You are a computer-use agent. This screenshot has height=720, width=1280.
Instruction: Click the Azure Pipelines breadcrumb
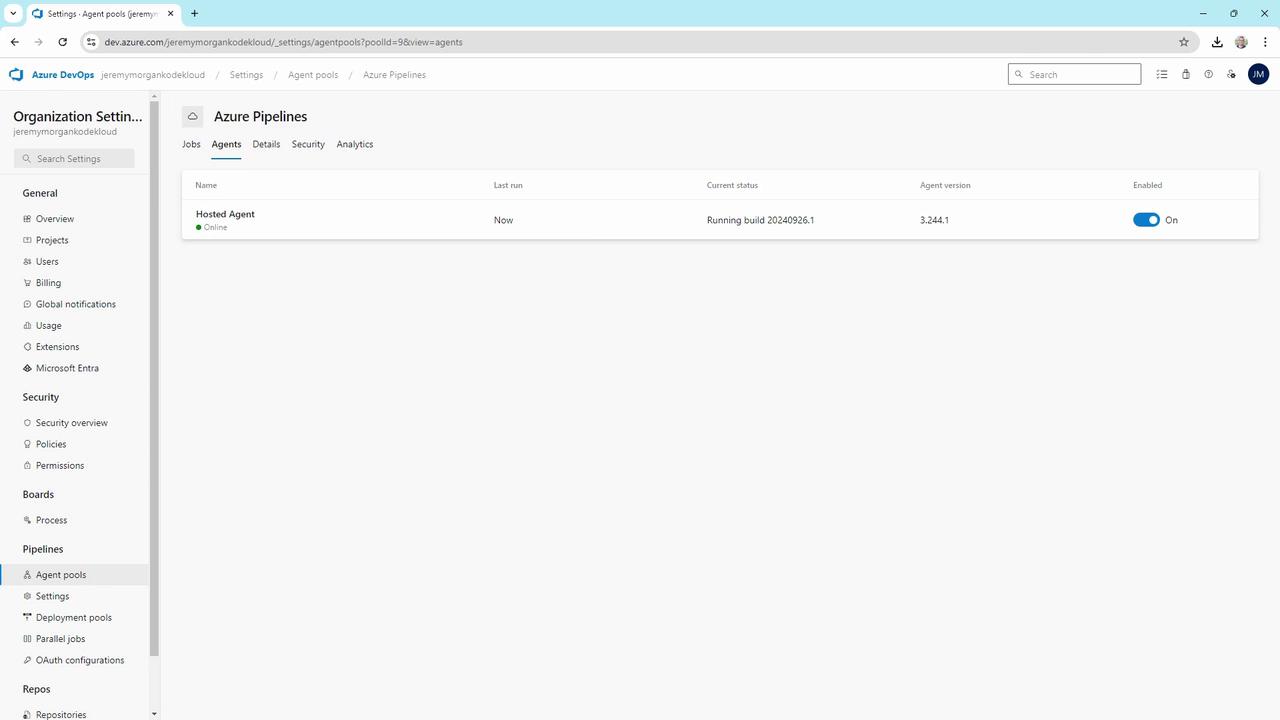pyautogui.click(x=394, y=75)
